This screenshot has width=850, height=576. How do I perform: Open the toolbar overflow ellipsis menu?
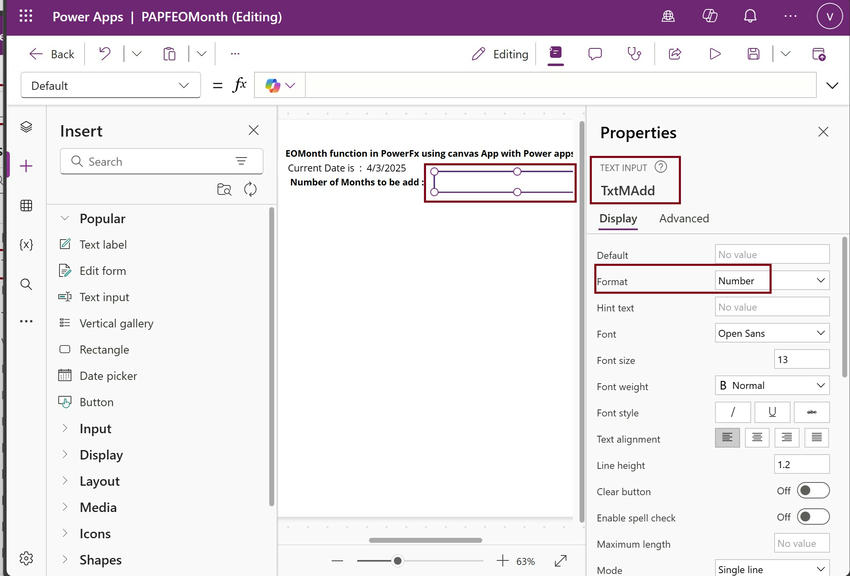(235, 54)
